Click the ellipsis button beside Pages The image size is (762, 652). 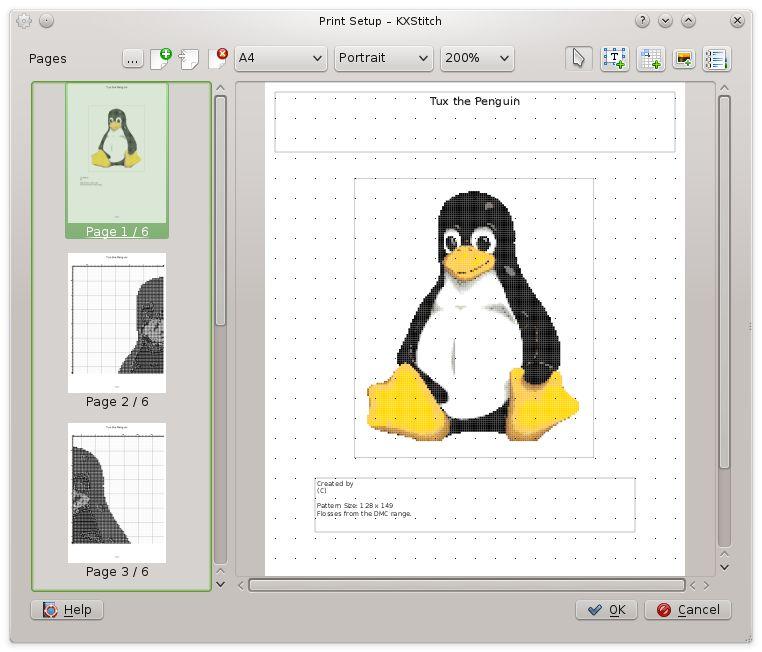[132, 59]
